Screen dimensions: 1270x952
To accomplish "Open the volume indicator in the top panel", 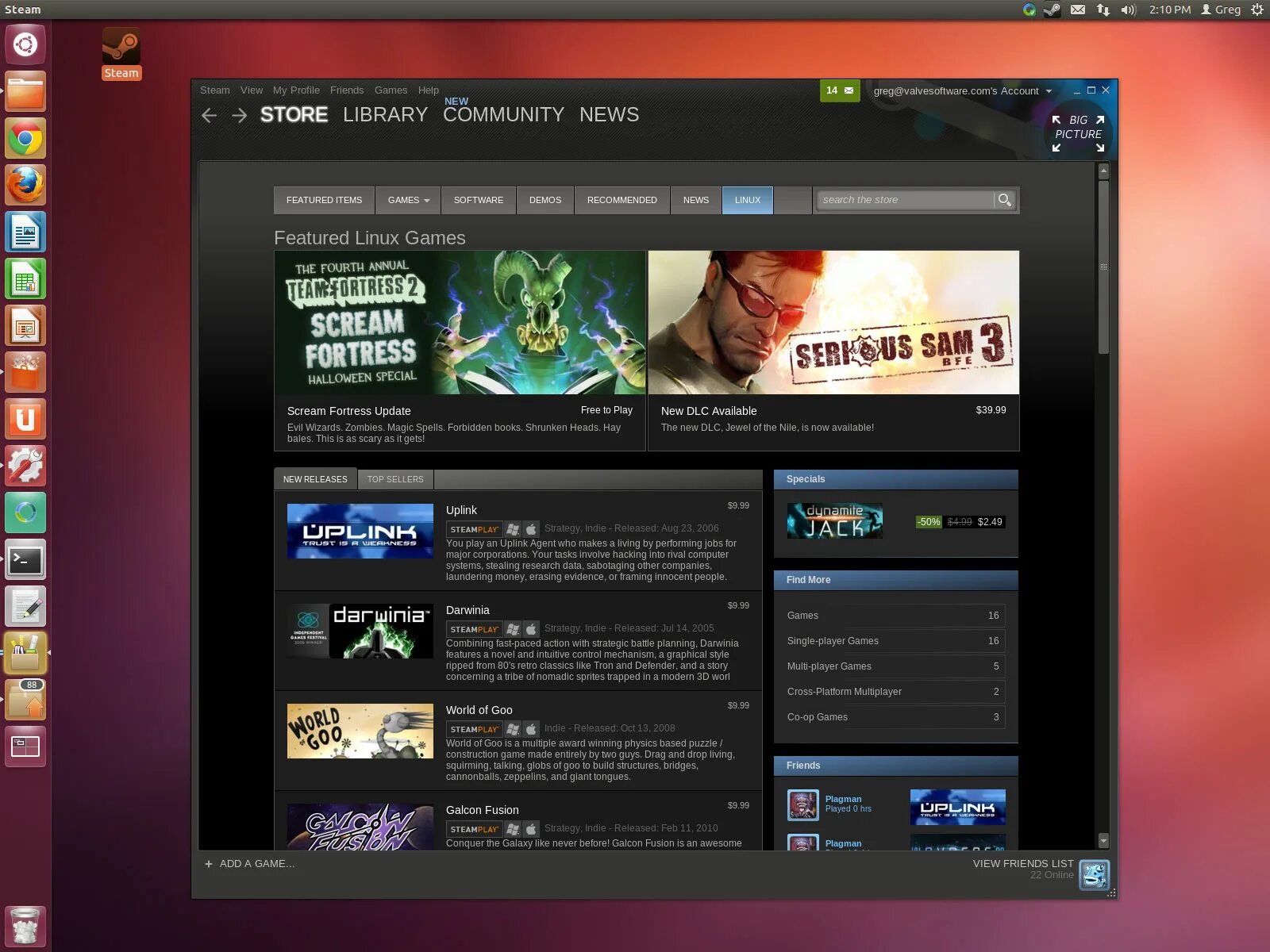I will click(1126, 10).
